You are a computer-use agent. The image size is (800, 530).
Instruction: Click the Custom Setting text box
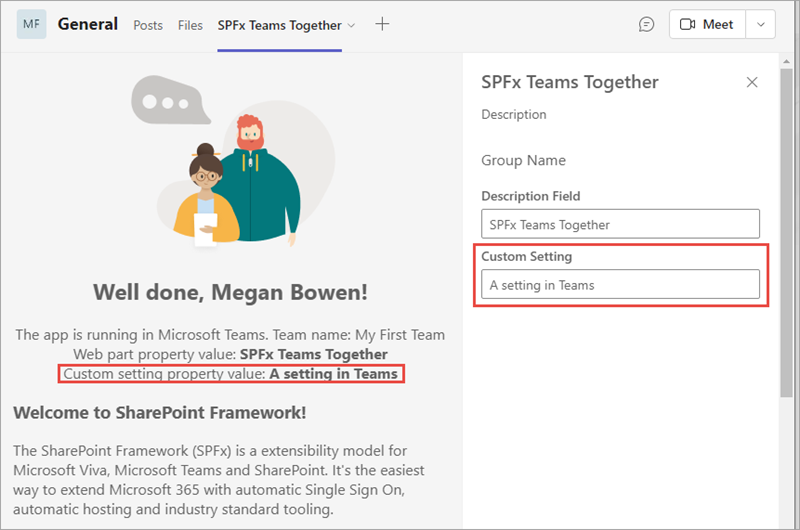coord(620,284)
